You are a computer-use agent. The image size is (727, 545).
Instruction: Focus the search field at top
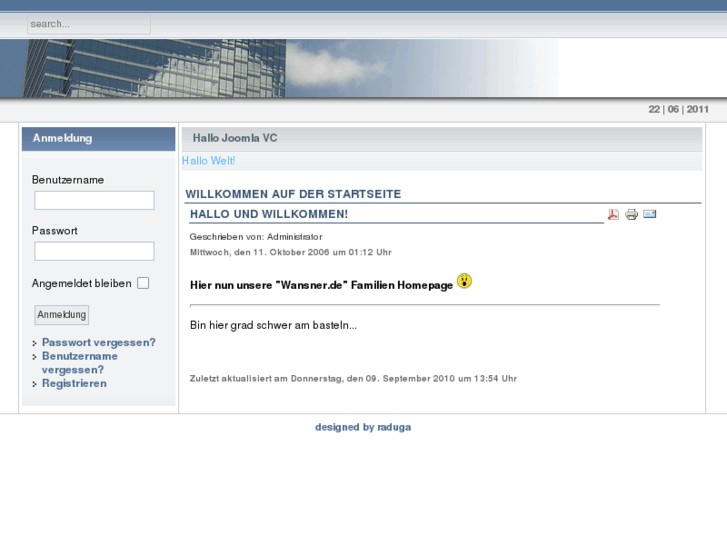coord(89,24)
